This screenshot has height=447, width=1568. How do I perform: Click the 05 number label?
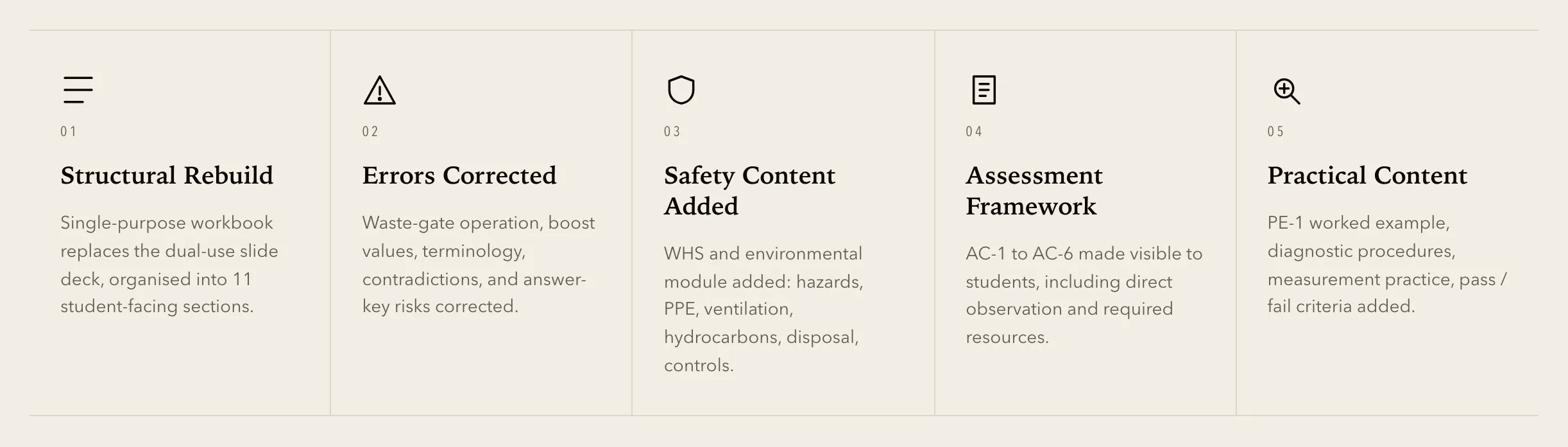pos(1275,132)
